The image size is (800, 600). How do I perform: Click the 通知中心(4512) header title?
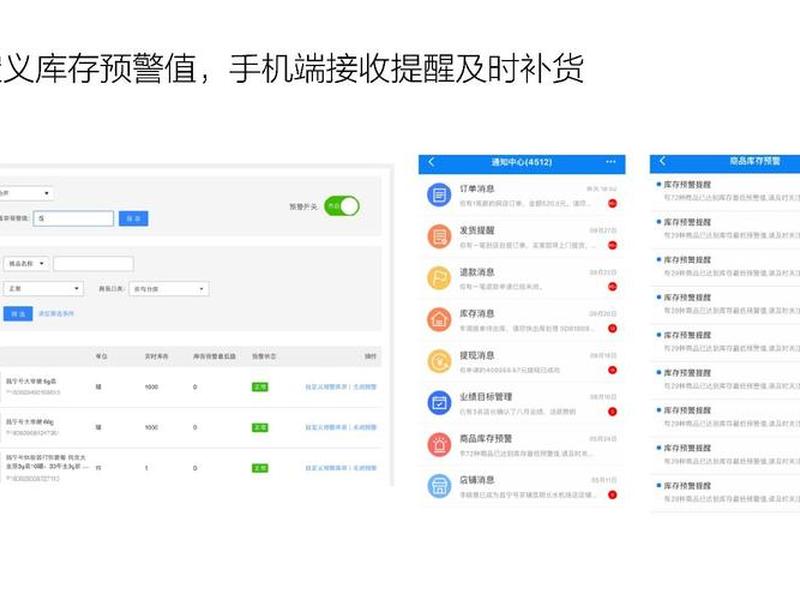tap(521, 162)
